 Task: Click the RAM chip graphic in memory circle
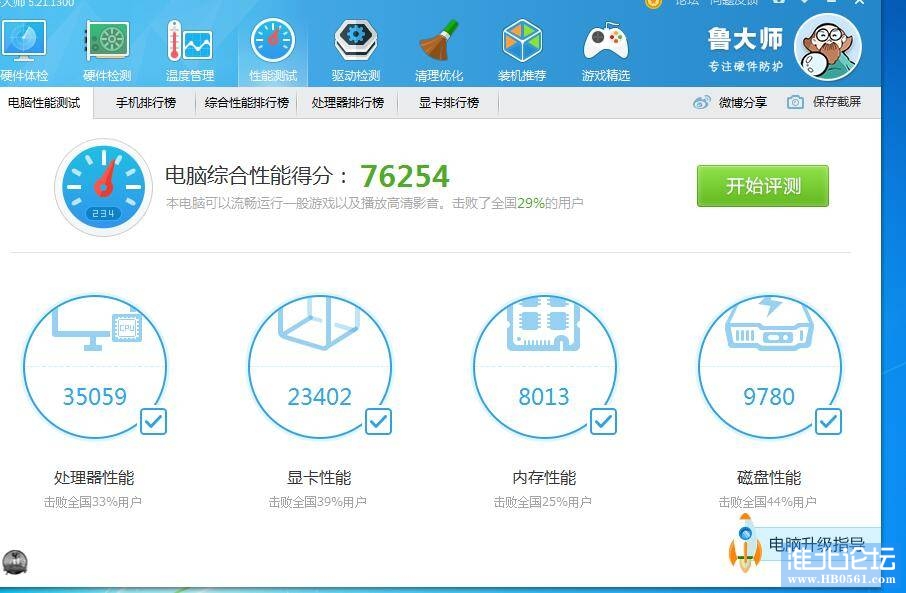[x=544, y=324]
